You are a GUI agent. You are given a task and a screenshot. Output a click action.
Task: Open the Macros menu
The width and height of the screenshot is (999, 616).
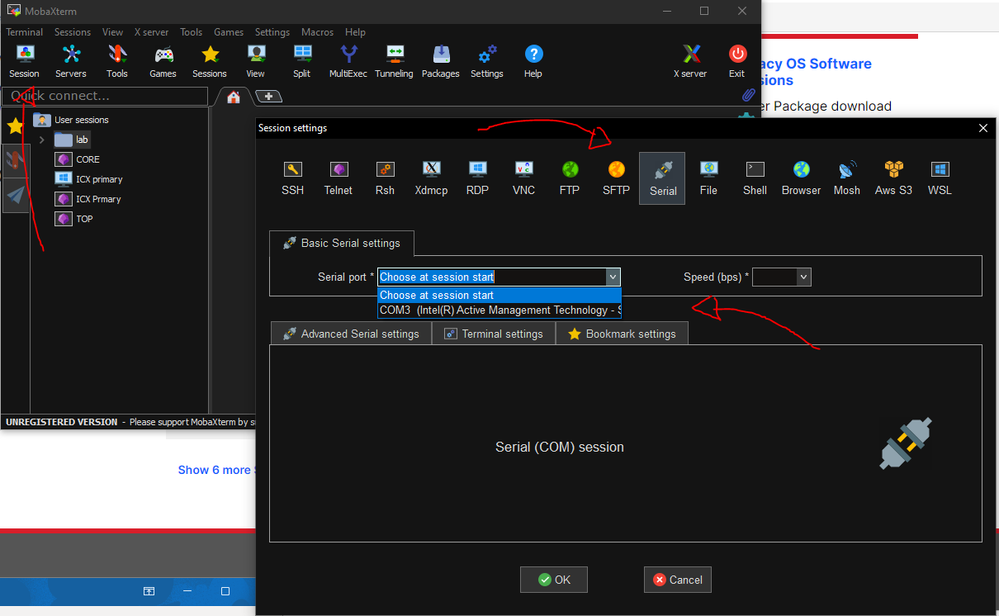[x=317, y=32]
